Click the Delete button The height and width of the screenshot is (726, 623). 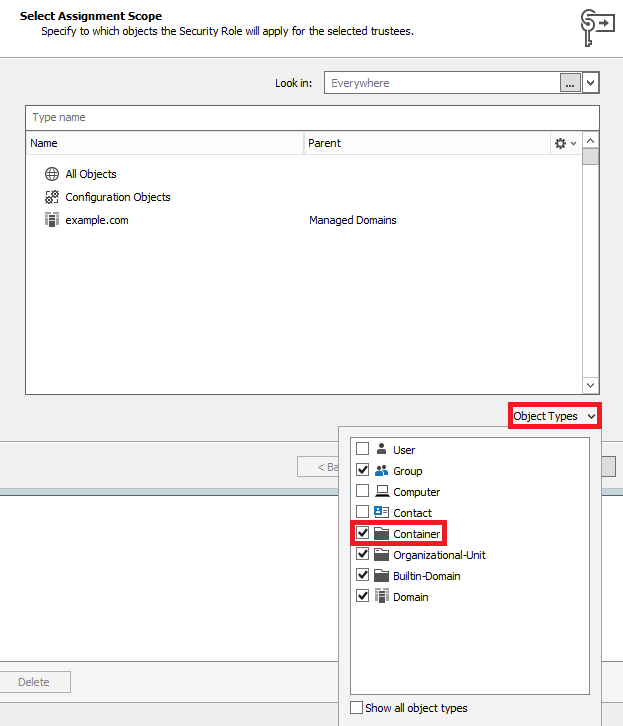pyautogui.click(x=34, y=682)
